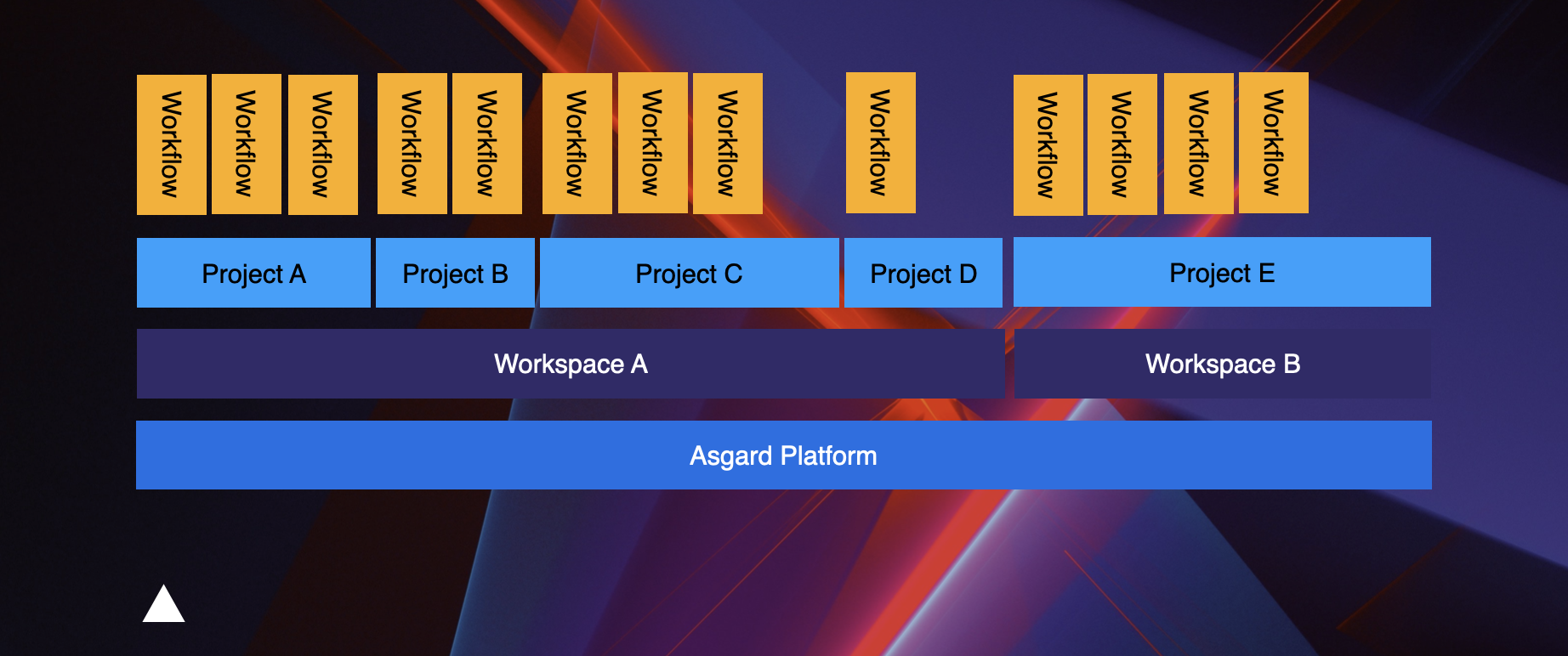This screenshot has width=1568, height=656.
Task: Select leftmost Workflow above Project E
Action: tap(1048, 145)
